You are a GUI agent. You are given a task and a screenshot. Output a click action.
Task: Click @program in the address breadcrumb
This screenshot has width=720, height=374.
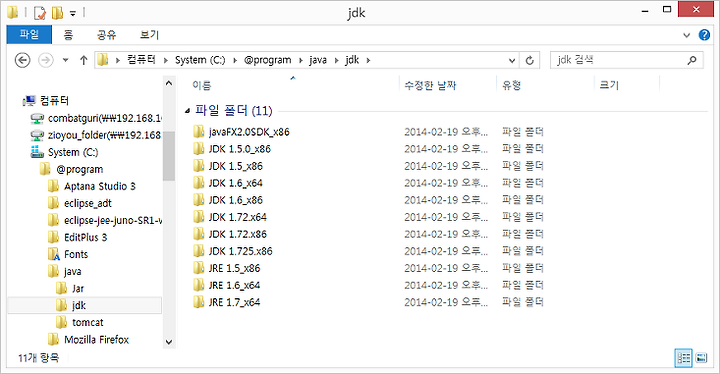pos(267,60)
